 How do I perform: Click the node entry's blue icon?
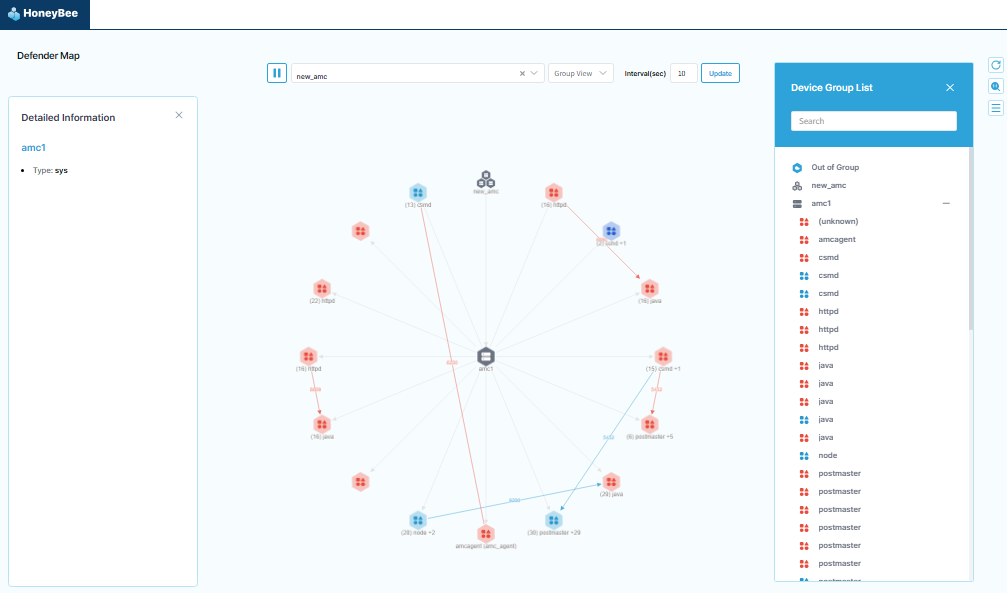804,456
